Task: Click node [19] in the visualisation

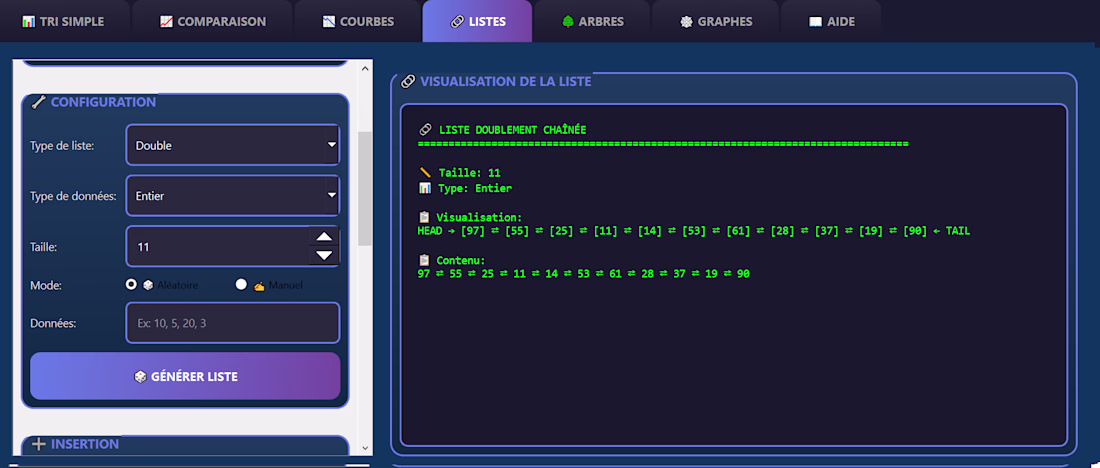Action: pyautogui.click(x=871, y=231)
